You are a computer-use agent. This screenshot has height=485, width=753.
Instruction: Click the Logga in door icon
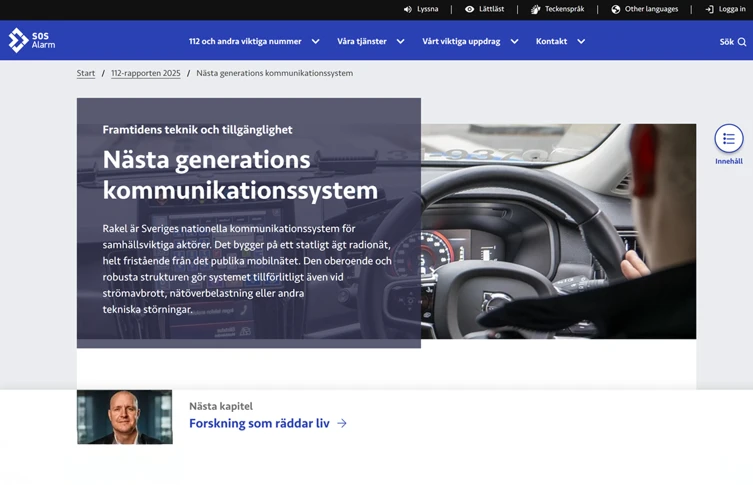coord(709,9)
